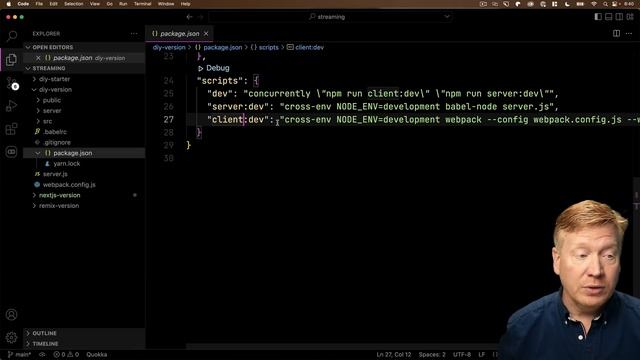640x360 pixels.
Task: Click Ln 27, Col 12 cursor position
Action: pyautogui.click(x=393, y=355)
